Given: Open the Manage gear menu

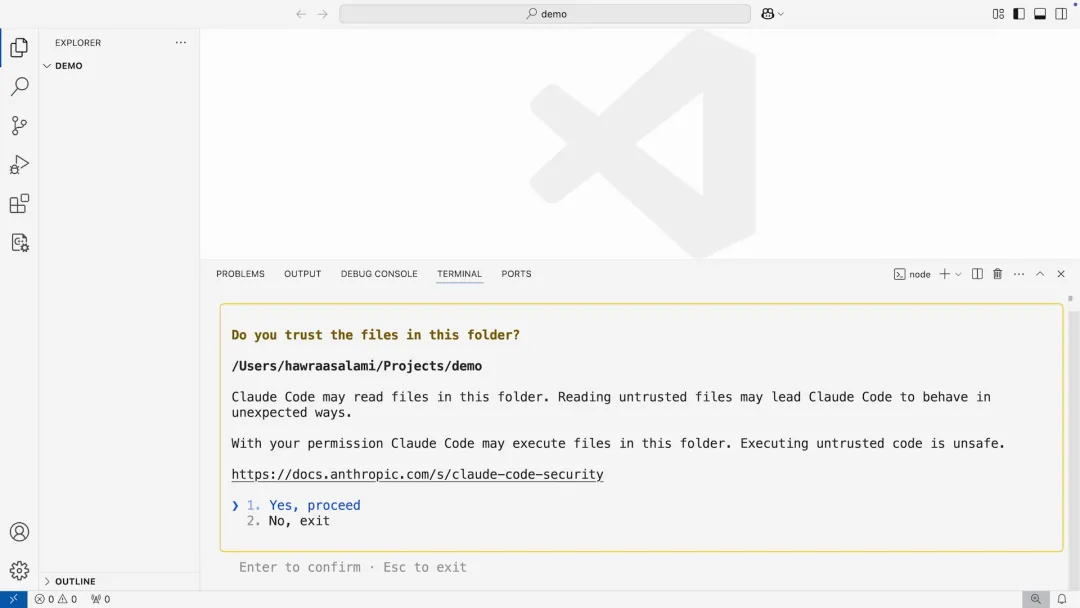Looking at the screenshot, I should pos(19,571).
